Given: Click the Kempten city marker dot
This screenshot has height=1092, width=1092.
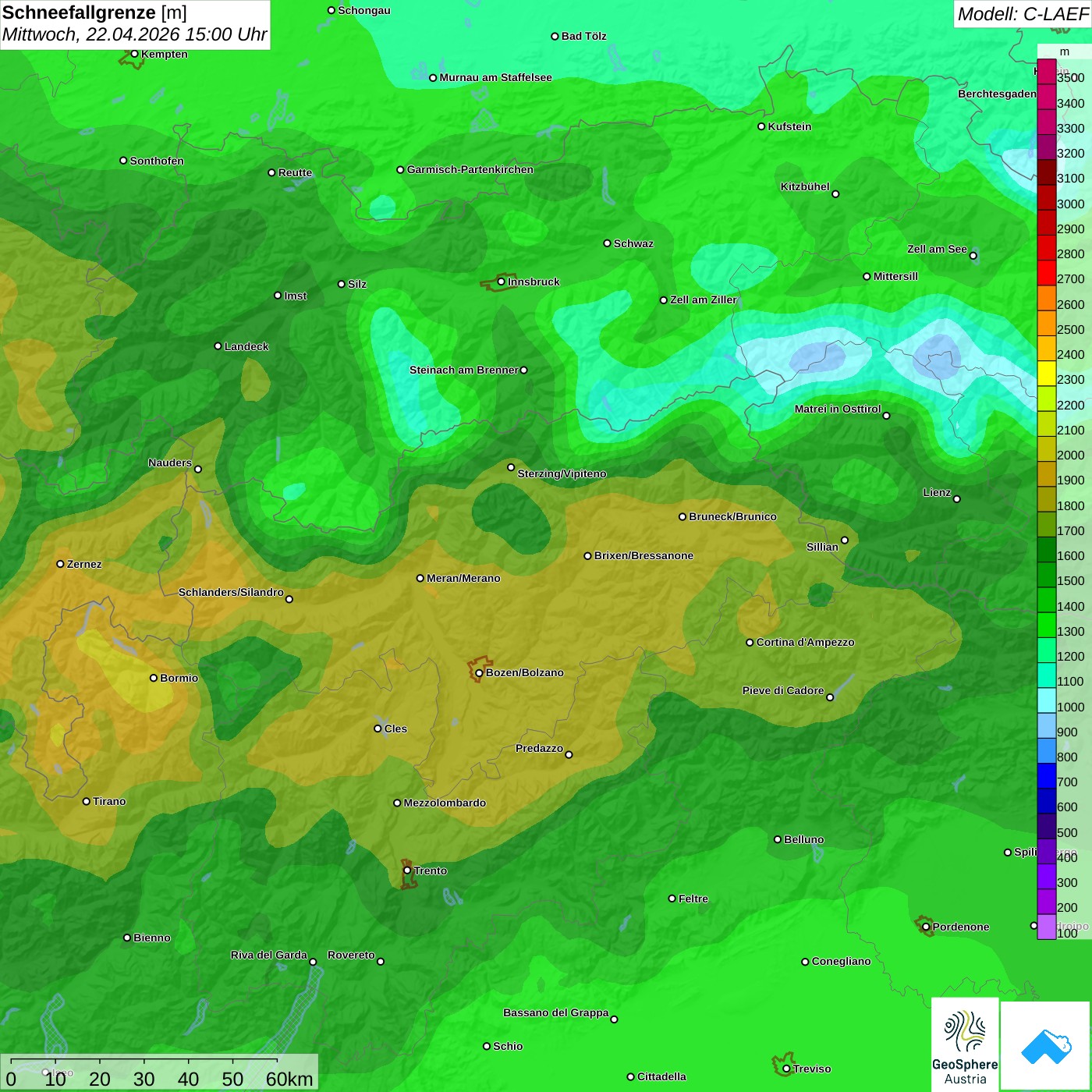Looking at the screenshot, I should tap(134, 54).
